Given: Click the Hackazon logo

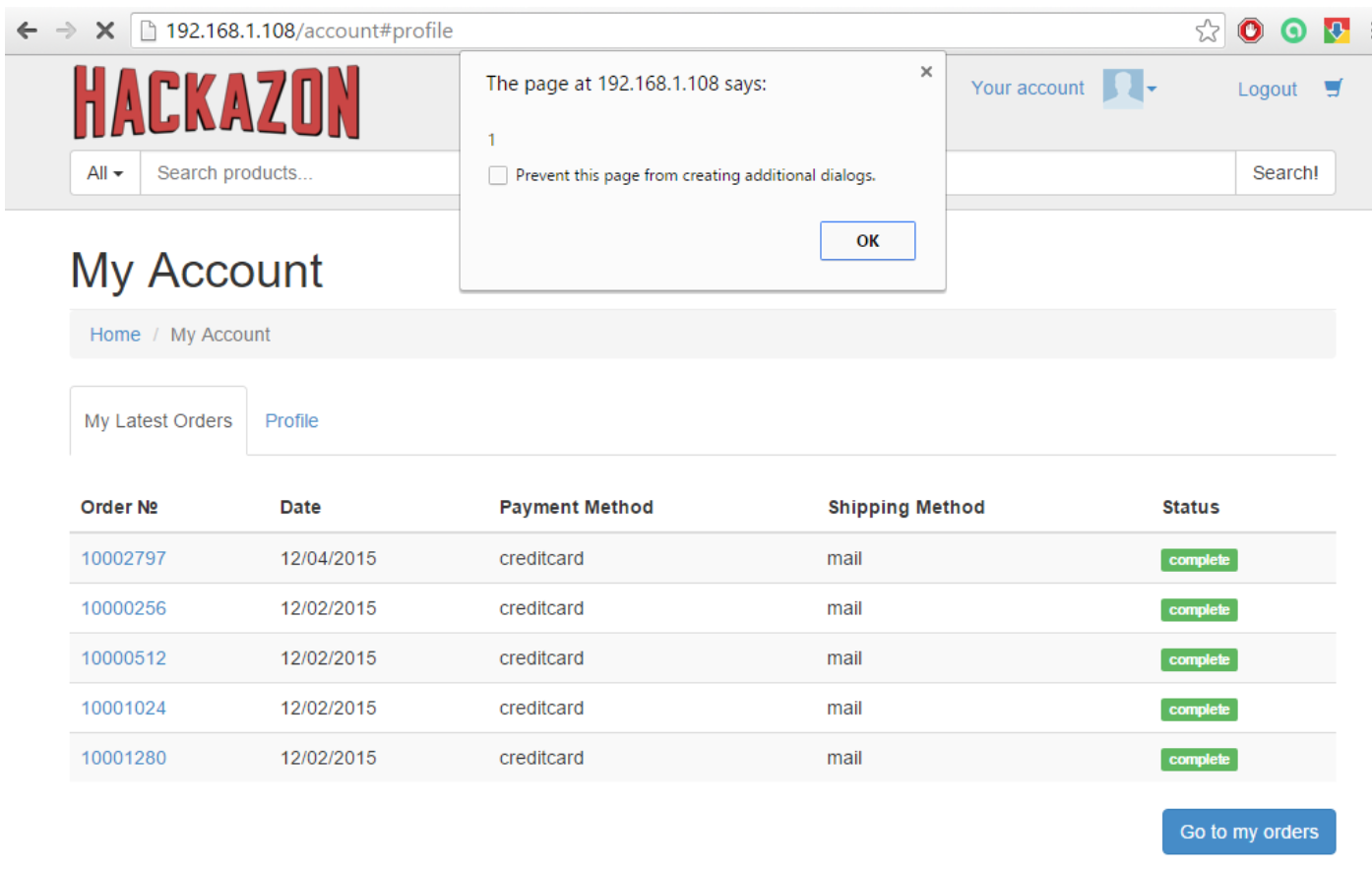Looking at the screenshot, I should [x=217, y=101].
